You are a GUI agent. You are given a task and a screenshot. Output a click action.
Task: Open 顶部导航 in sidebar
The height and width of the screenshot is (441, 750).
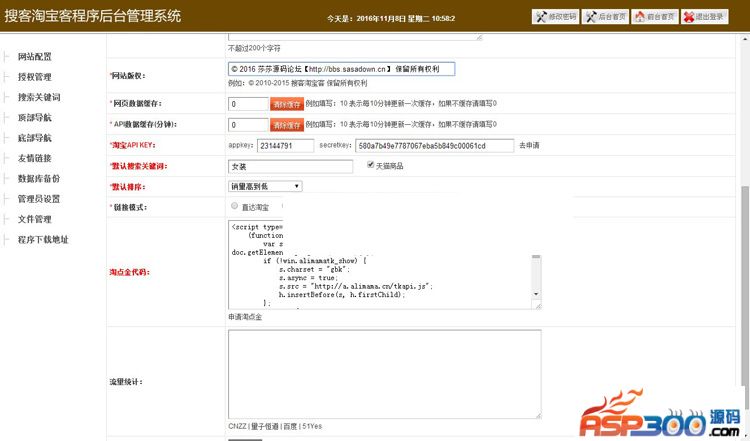pyautogui.click(x=34, y=118)
